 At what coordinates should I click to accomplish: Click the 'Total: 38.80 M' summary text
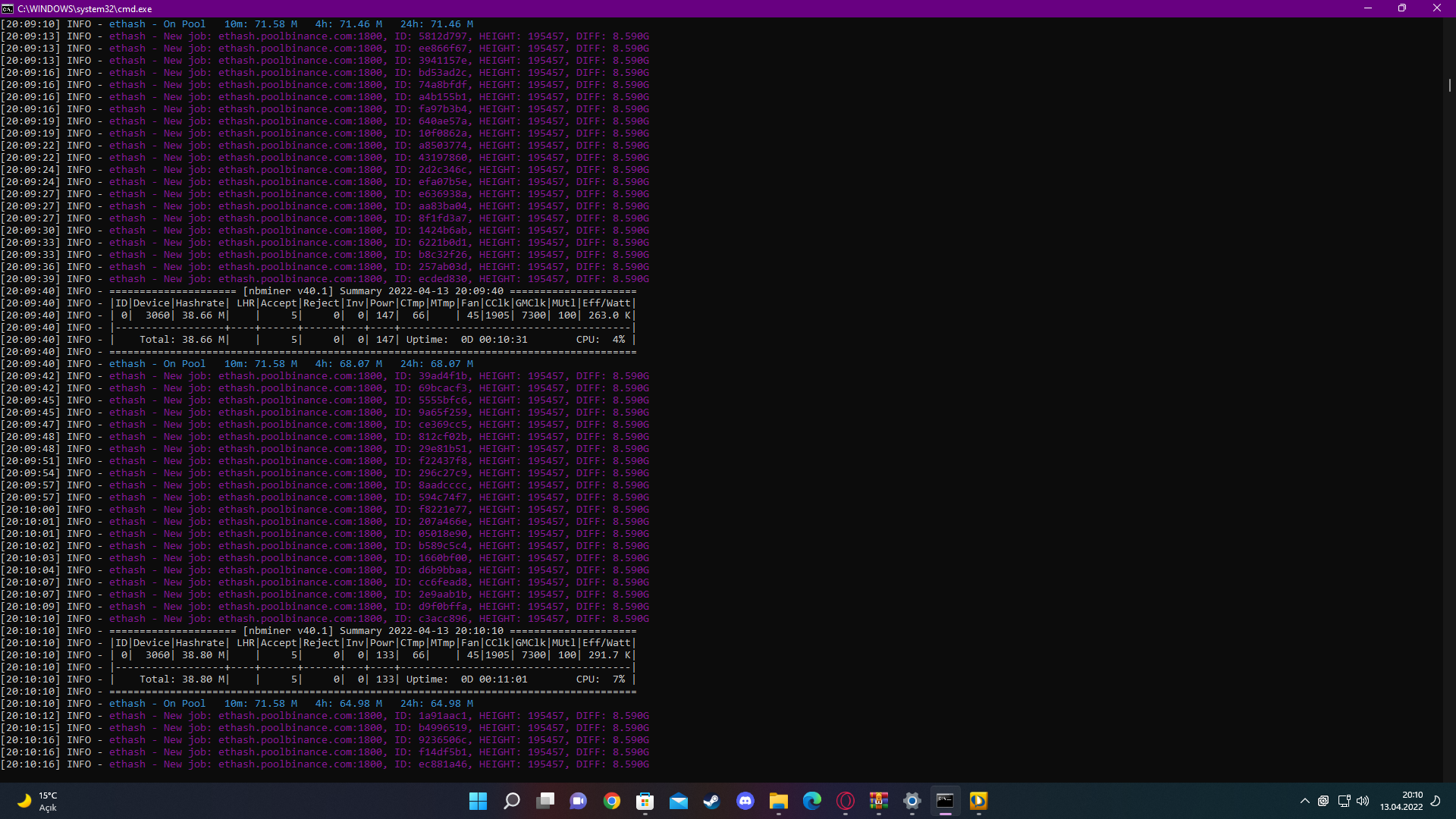click(x=181, y=679)
